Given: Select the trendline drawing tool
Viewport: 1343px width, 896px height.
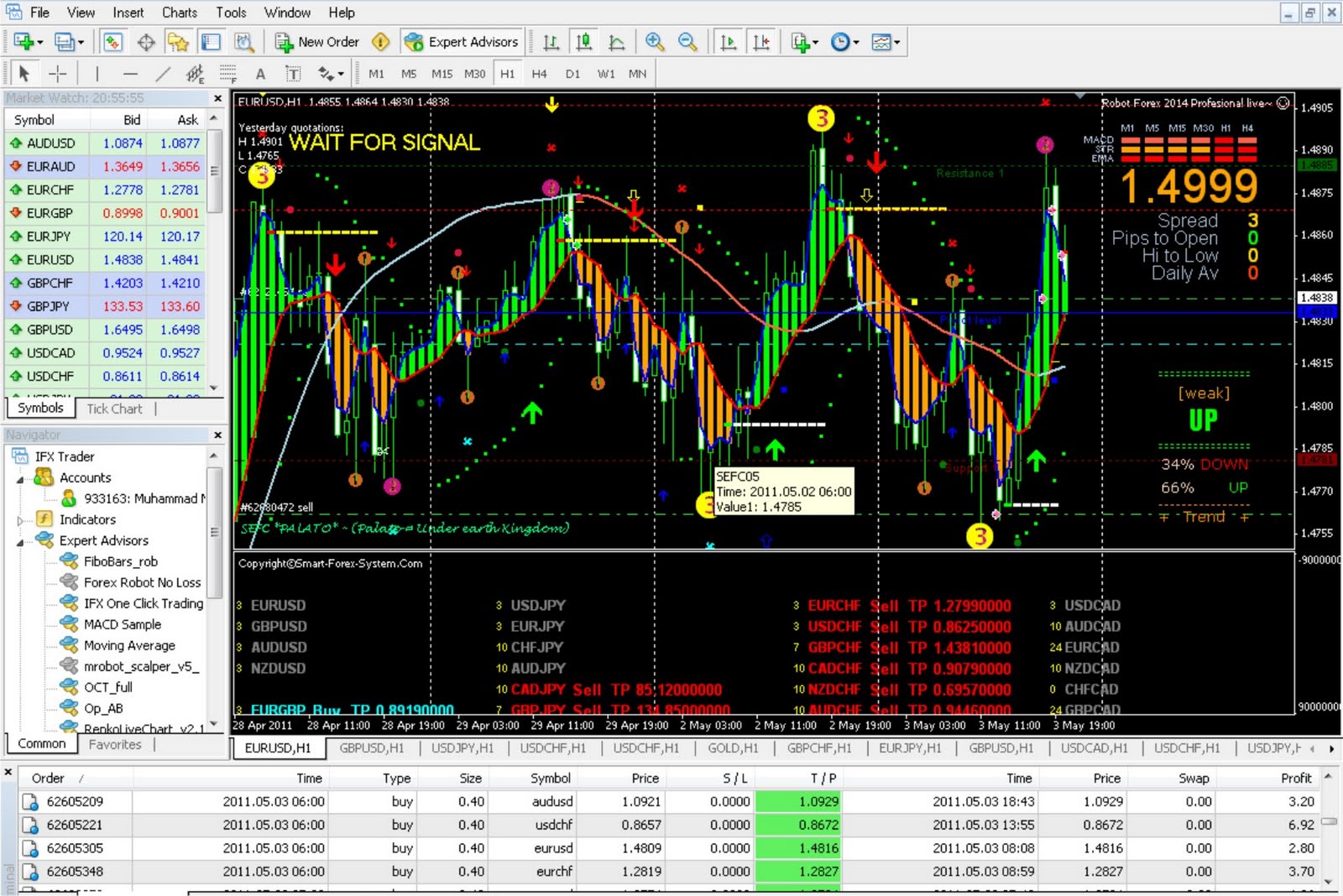Looking at the screenshot, I should point(163,74).
